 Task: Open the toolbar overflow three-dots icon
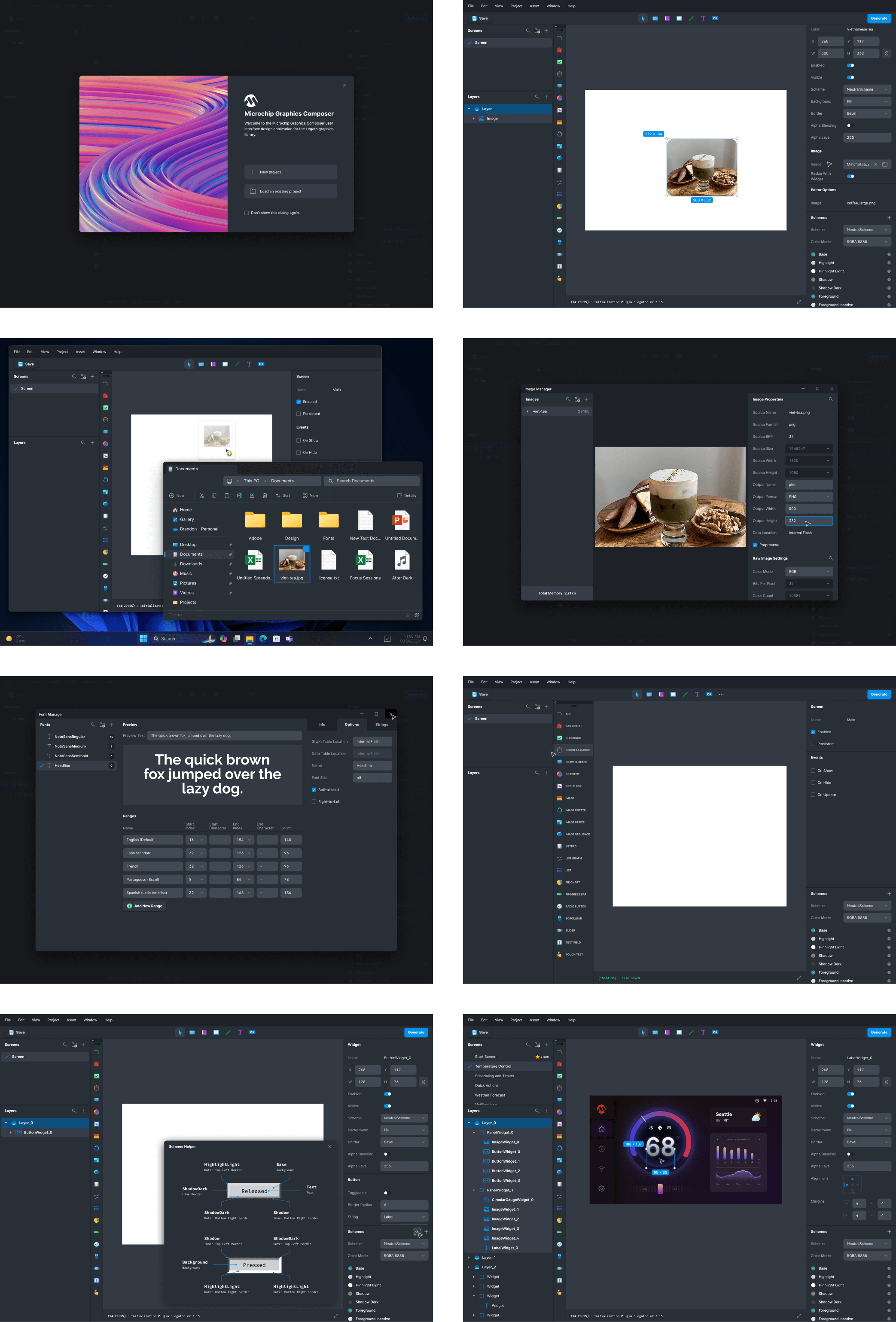(x=721, y=694)
